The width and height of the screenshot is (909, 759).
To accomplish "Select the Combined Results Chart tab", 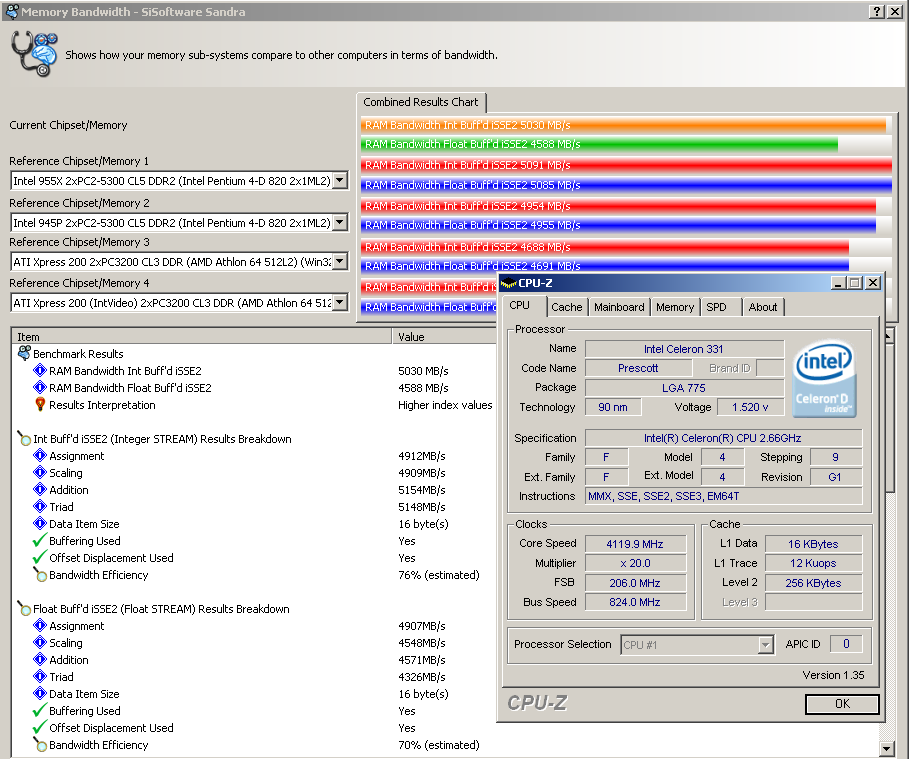I will point(421,102).
